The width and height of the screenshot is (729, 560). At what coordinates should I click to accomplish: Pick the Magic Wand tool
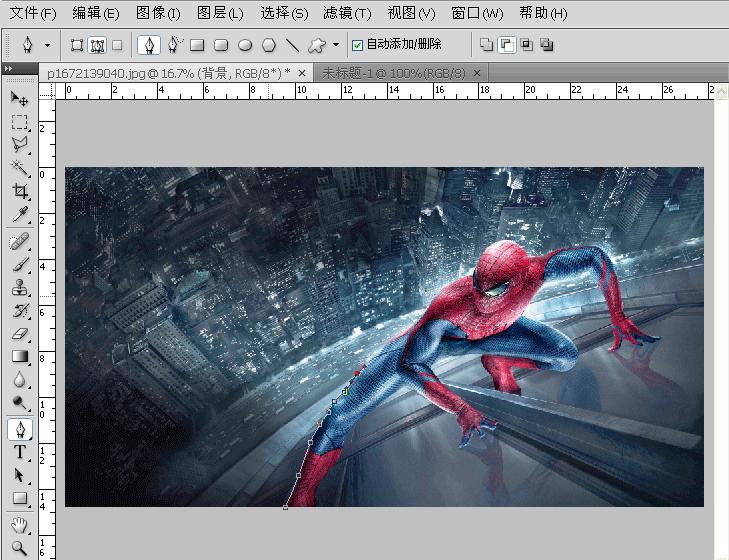[x=19, y=168]
